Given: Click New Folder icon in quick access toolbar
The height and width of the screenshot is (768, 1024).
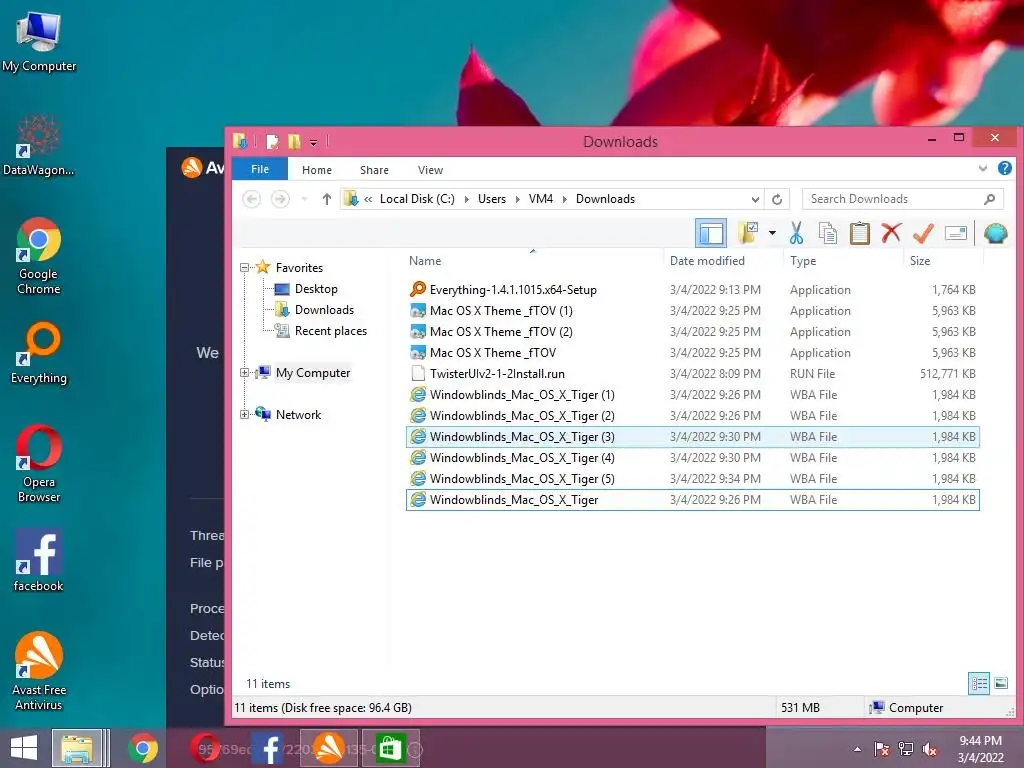Looking at the screenshot, I should (x=294, y=141).
